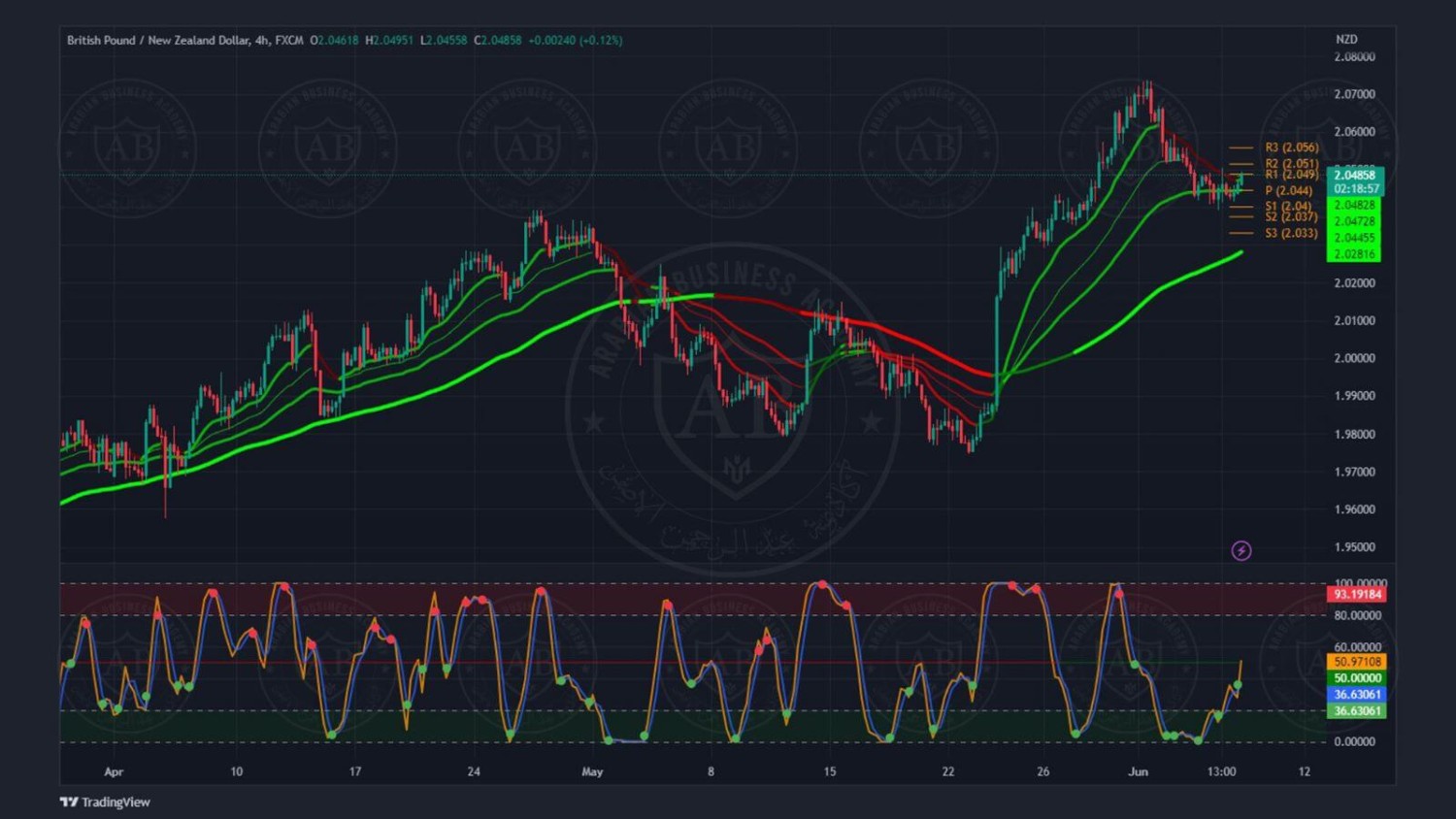The width and height of the screenshot is (1456, 819).
Task: Click the 2.00000 price axis label
Action: pyautogui.click(x=1355, y=358)
